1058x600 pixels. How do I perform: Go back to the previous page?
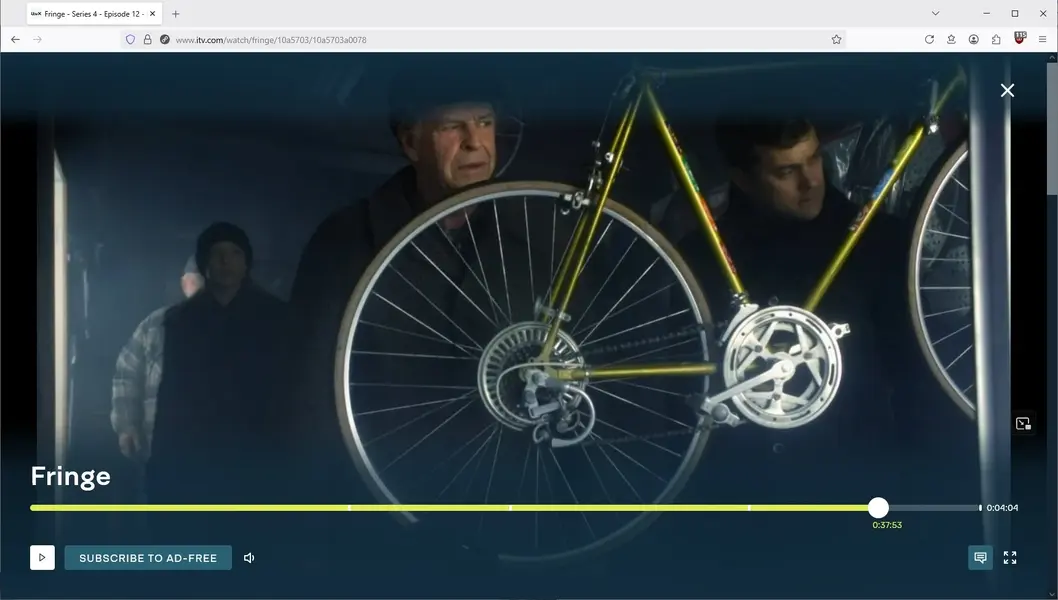point(16,40)
